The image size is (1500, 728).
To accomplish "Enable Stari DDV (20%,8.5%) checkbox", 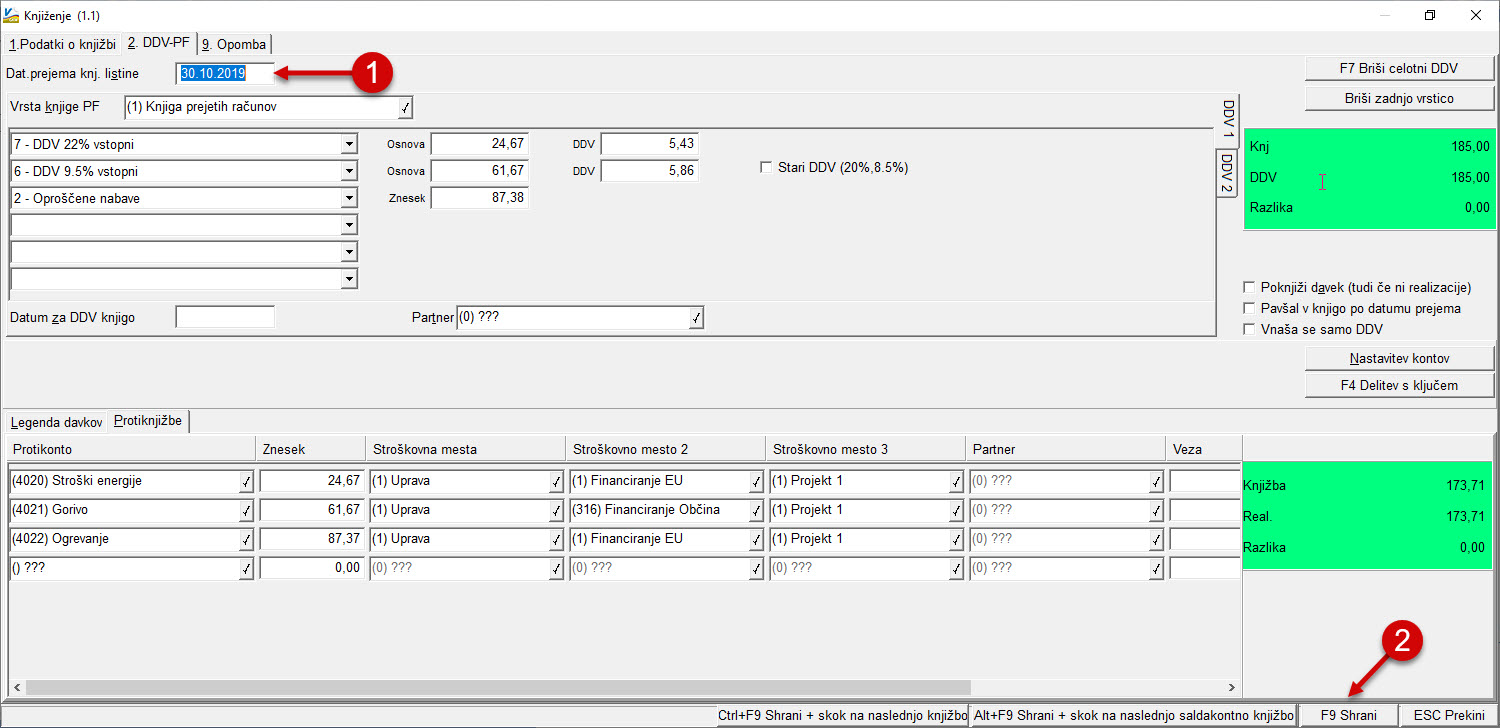I will pyautogui.click(x=767, y=167).
